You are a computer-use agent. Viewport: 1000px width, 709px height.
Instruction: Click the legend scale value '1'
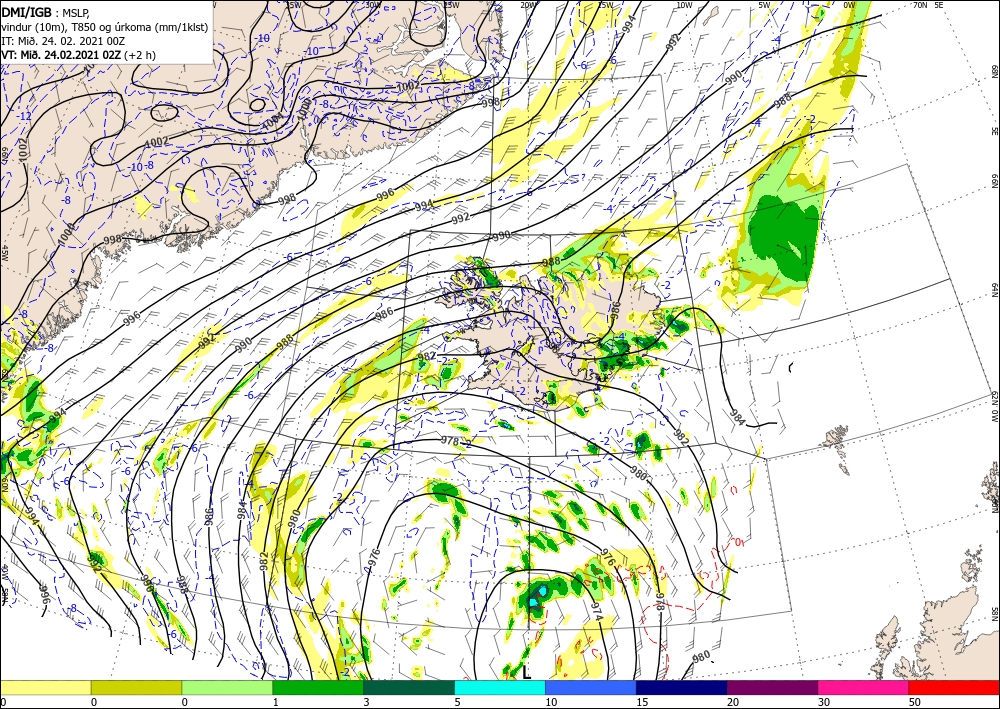click(276, 702)
